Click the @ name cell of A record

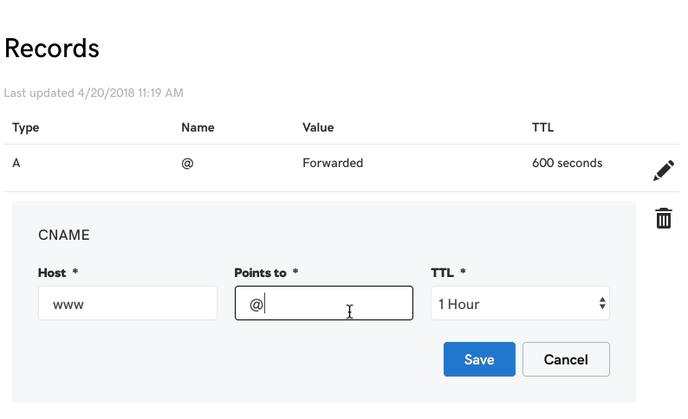click(187, 163)
